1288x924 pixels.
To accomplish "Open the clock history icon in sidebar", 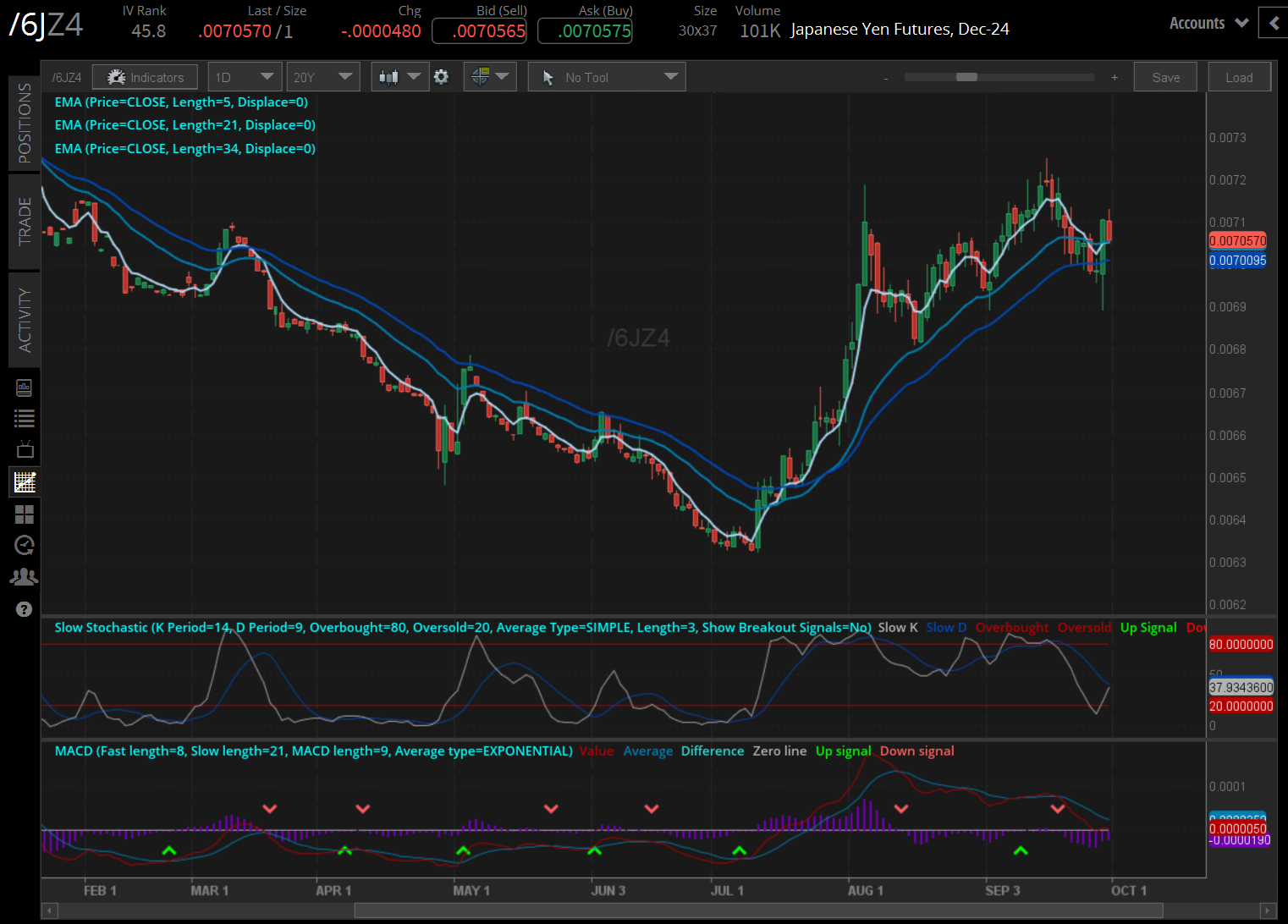I will pyautogui.click(x=25, y=545).
